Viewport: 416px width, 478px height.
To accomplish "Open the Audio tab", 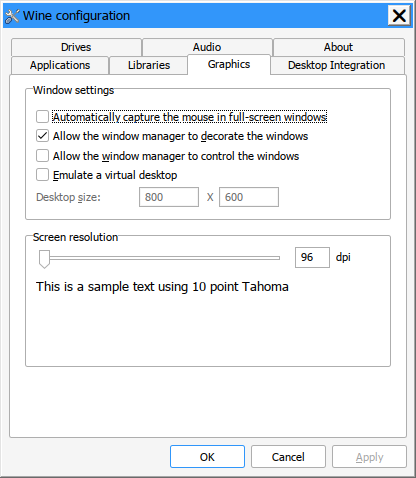I will [x=207, y=47].
